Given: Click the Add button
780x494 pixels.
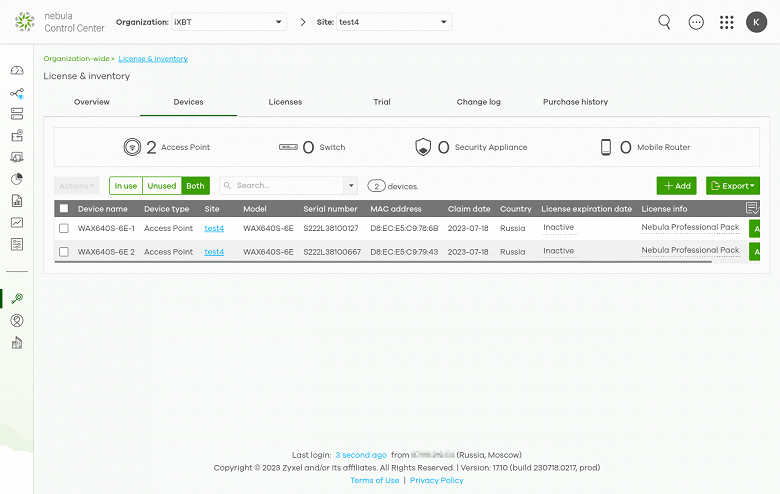Looking at the screenshot, I should 677,186.
